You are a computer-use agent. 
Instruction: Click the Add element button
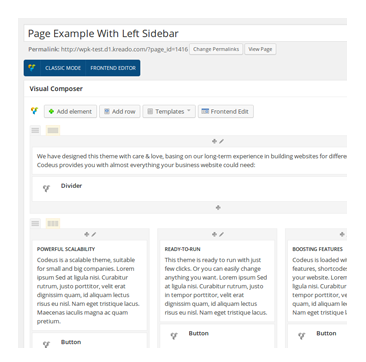tap(70, 112)
